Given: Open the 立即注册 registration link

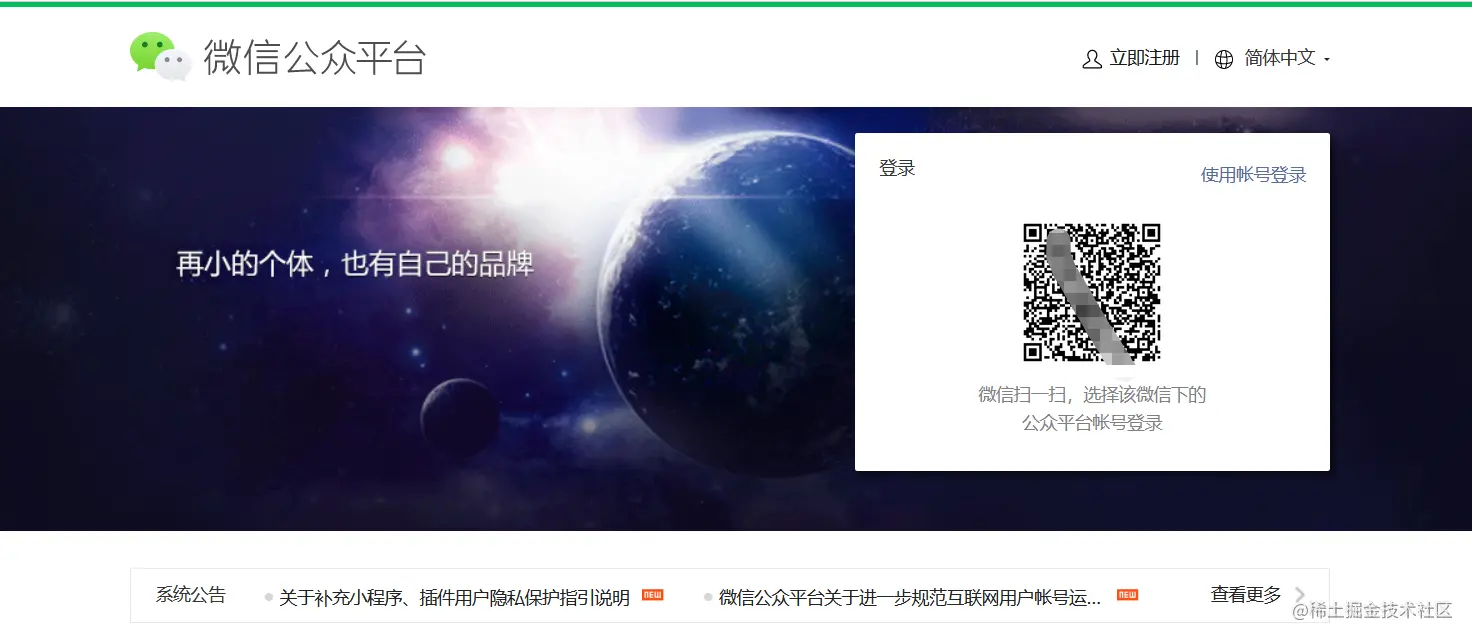Looking at the screenshot, I should (x=1145, y=58).
